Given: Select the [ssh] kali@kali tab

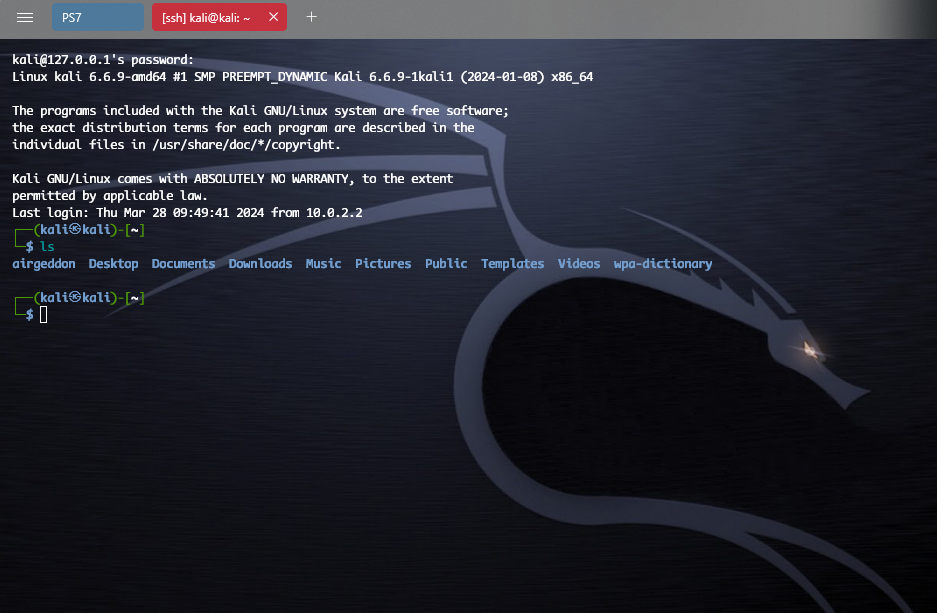Looking at the screenshot, I should click(x=206, y=18).
